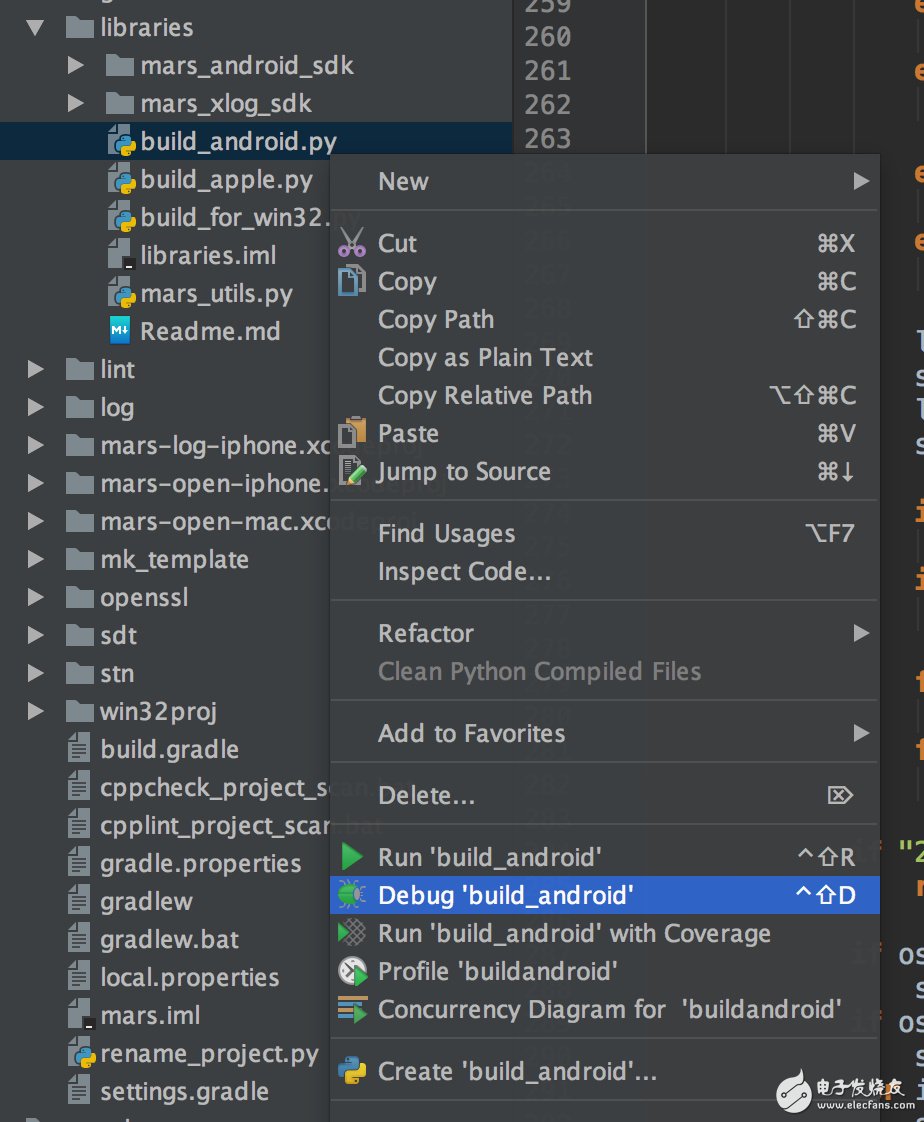Open rename_project.py in the tree
The width and height of the screenshot is (924, 1122).
click(x=209, y=1053)
